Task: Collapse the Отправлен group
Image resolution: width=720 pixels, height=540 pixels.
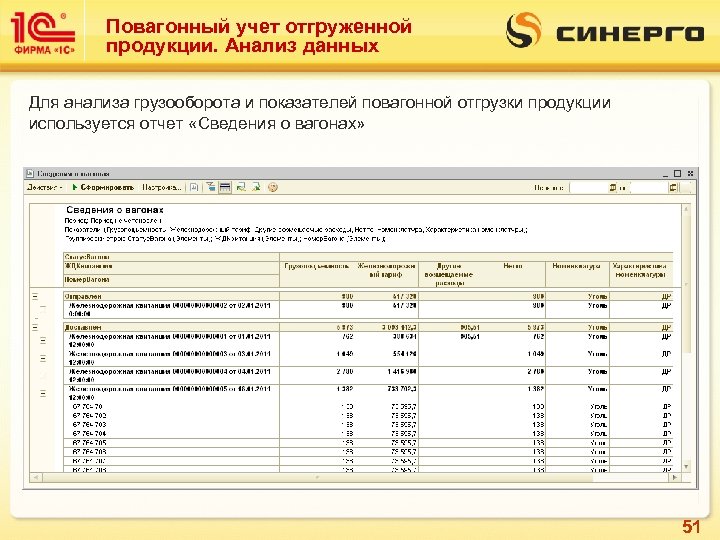Action: 35,297
